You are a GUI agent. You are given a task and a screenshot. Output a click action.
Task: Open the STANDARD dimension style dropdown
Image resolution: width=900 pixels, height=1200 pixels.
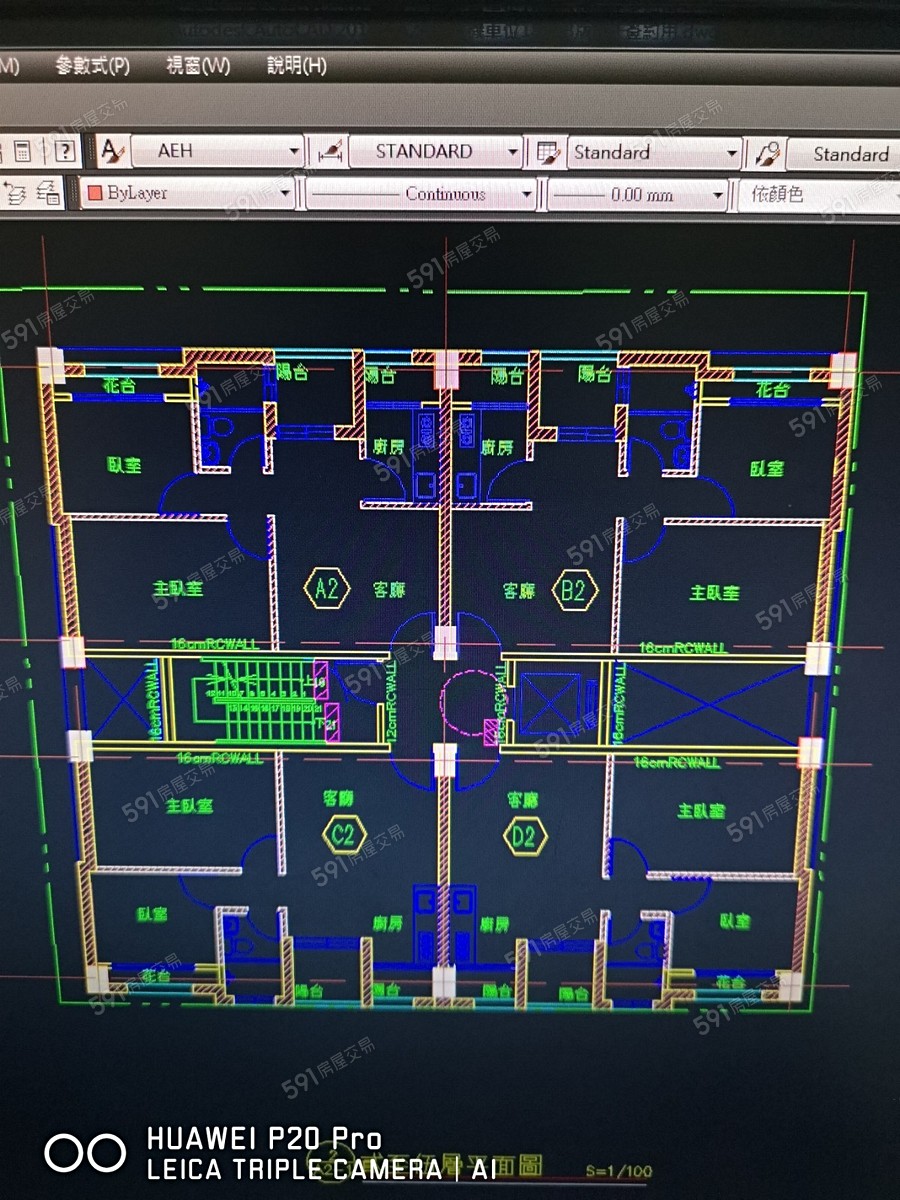513,153
